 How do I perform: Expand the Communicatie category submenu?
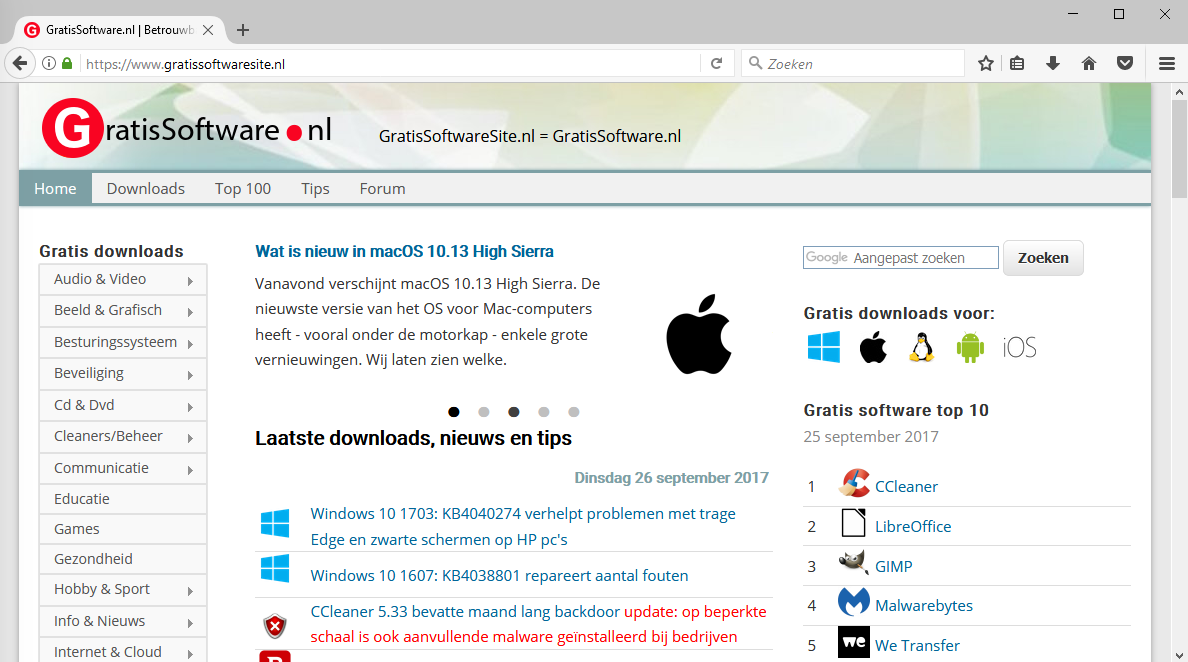[x=122, y=468]
